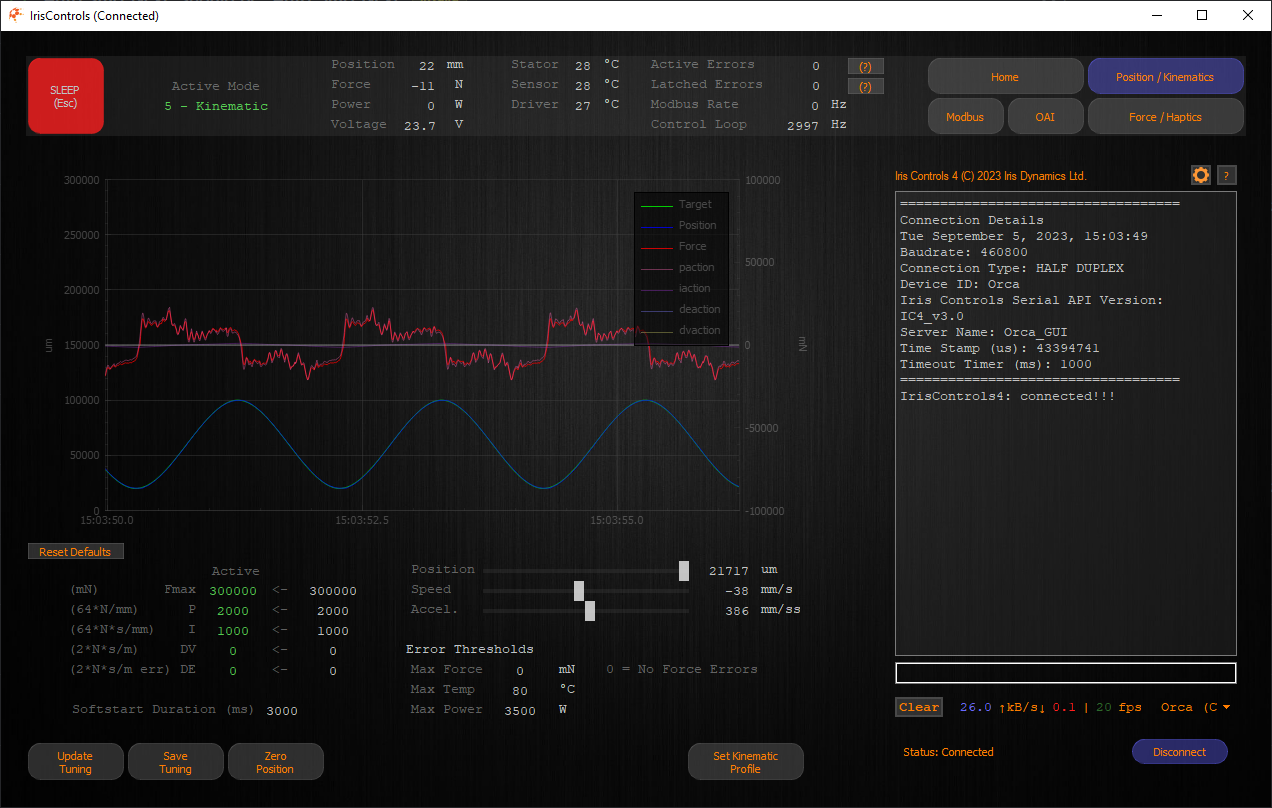Click the Zero Position button
Image resolution: width=1272 pixels, height=808 pixels.
(x=275, y=762)
